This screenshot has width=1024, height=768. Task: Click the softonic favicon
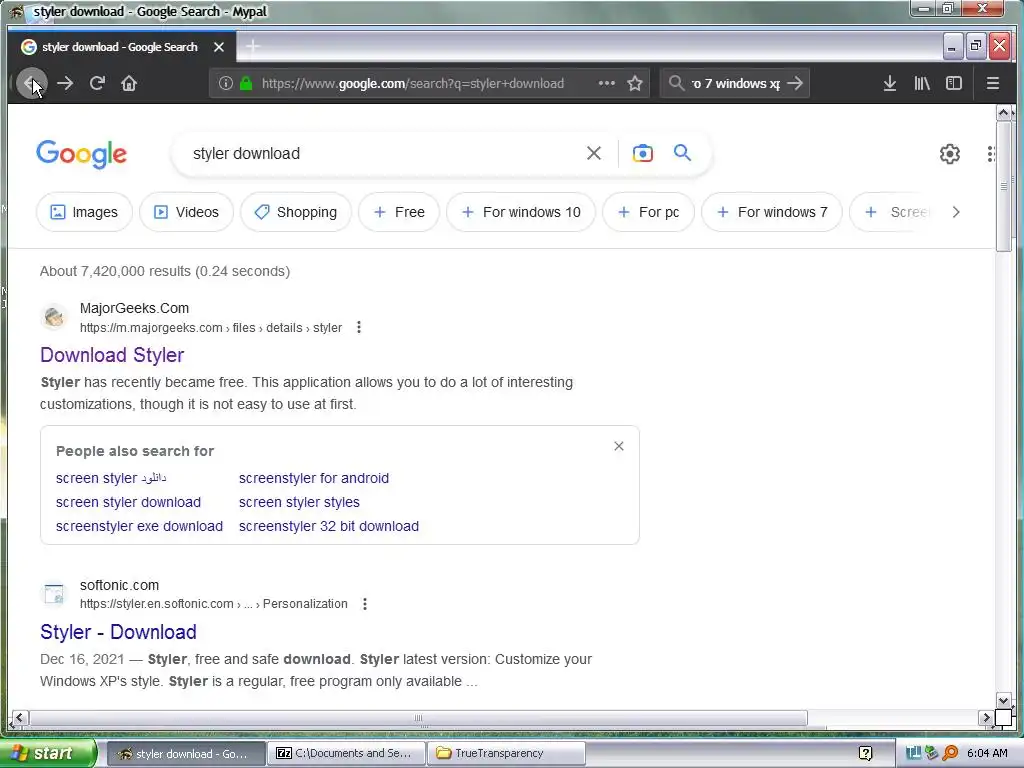point(54,594)
